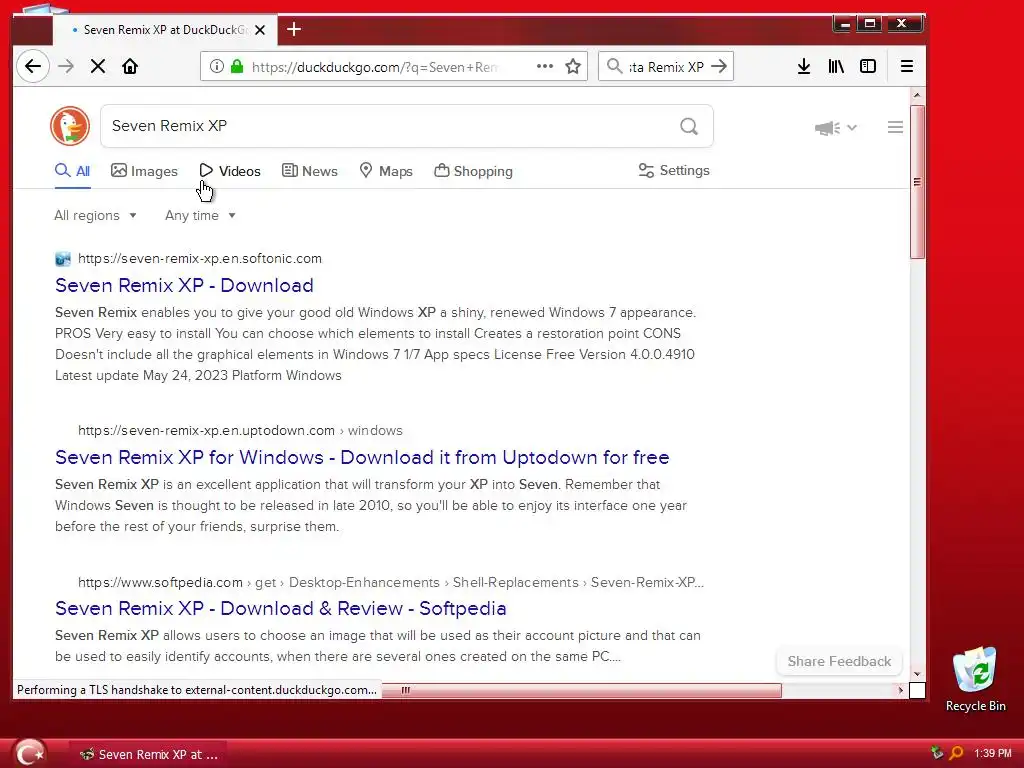1024x768 pixels.
Task: Click the green network tray icon
Action: (937, 753)
